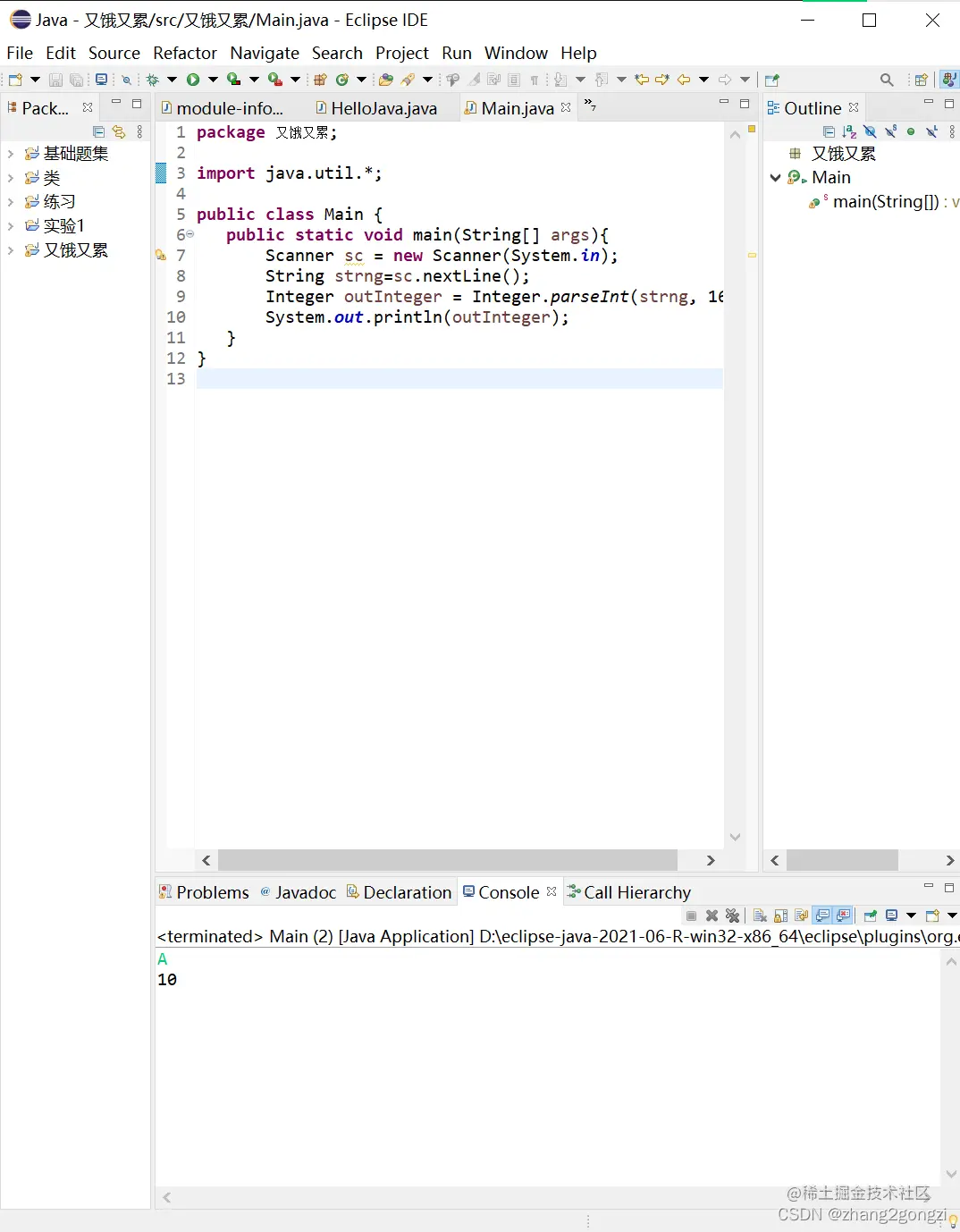The width and height of the screenshot is (960, 1232).
Task: Toggle Hide Static Members in Outline toolbar
Action: pos(890,132)
